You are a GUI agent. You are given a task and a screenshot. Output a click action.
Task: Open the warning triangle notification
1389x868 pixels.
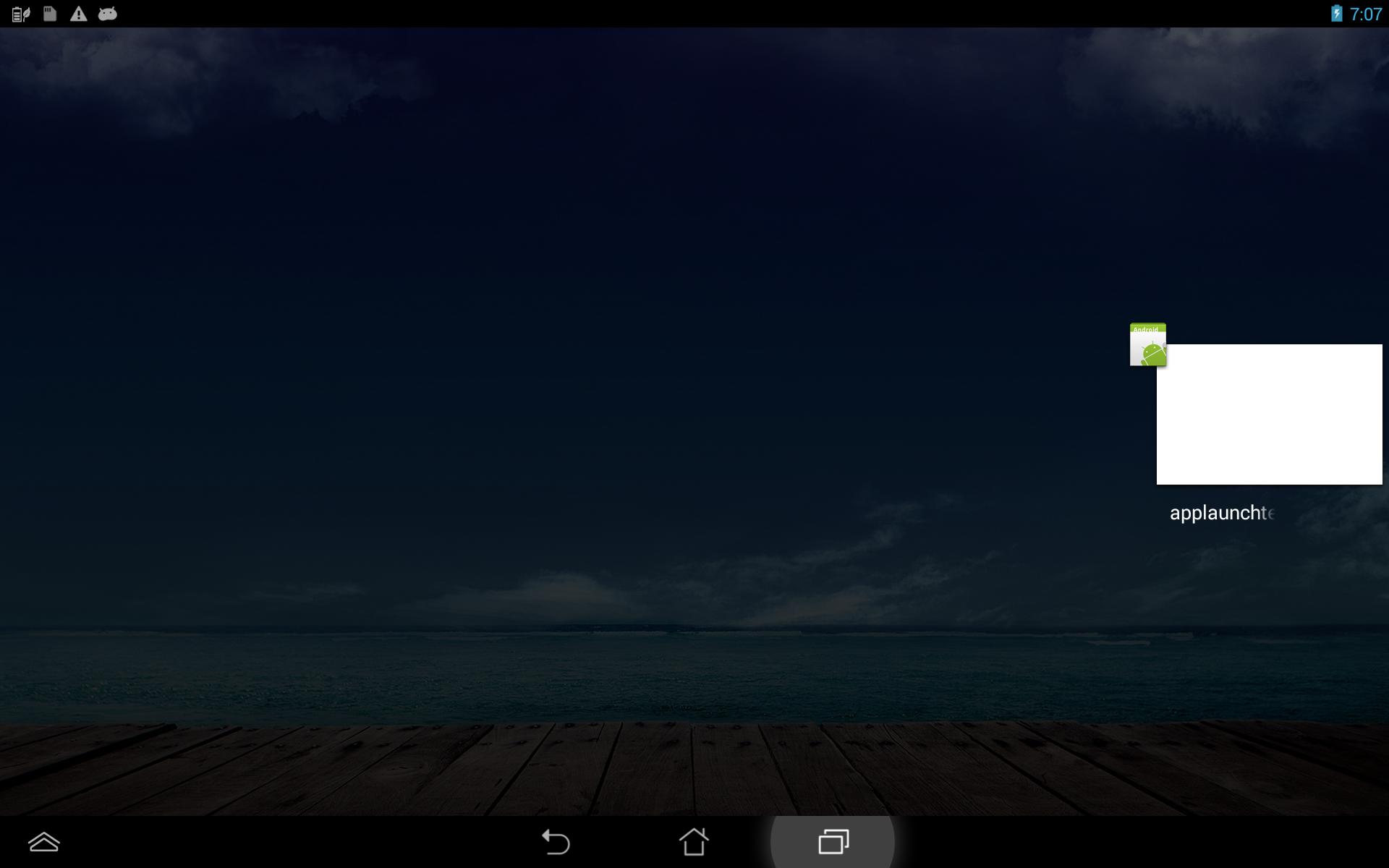click(78, 14)
